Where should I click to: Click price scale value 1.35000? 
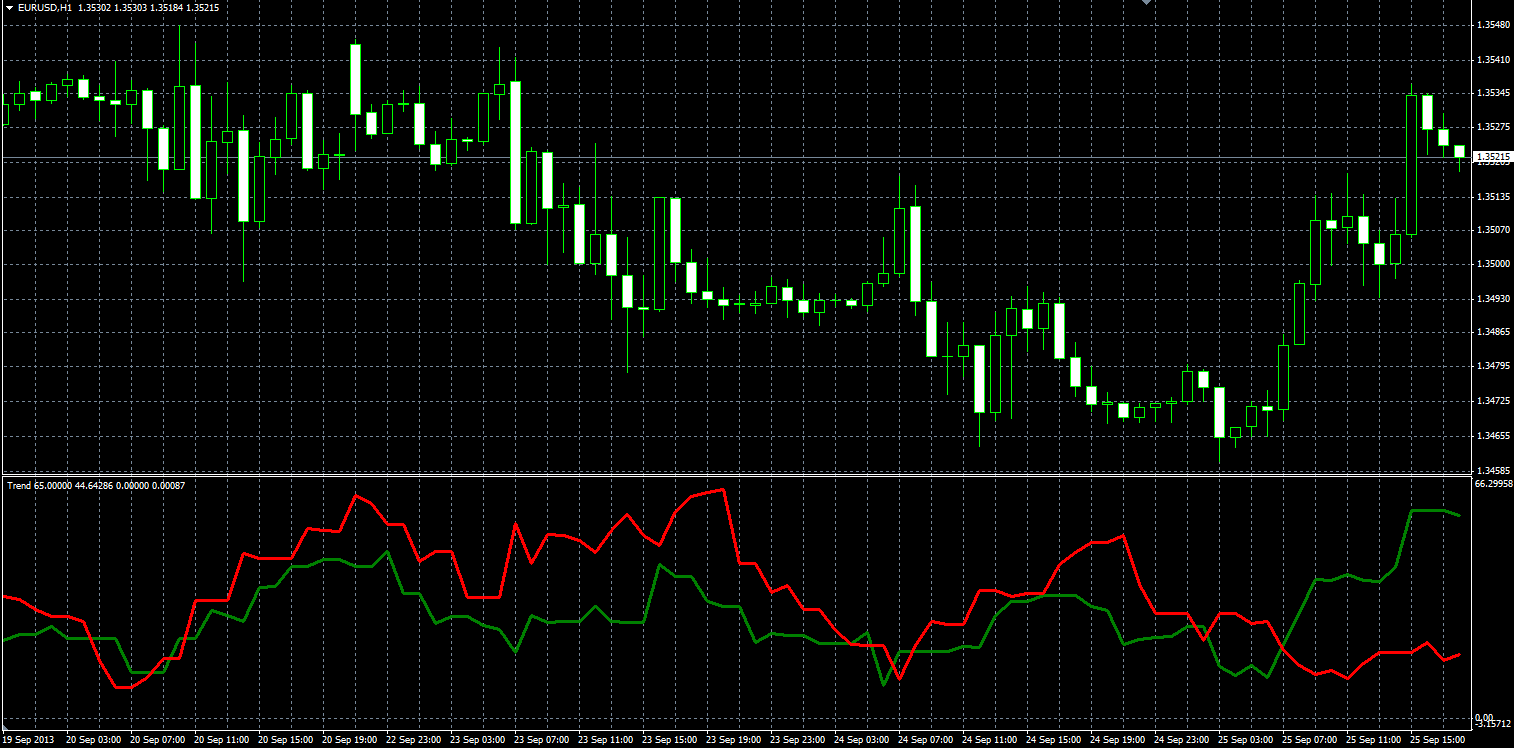tap(1493, 264)
